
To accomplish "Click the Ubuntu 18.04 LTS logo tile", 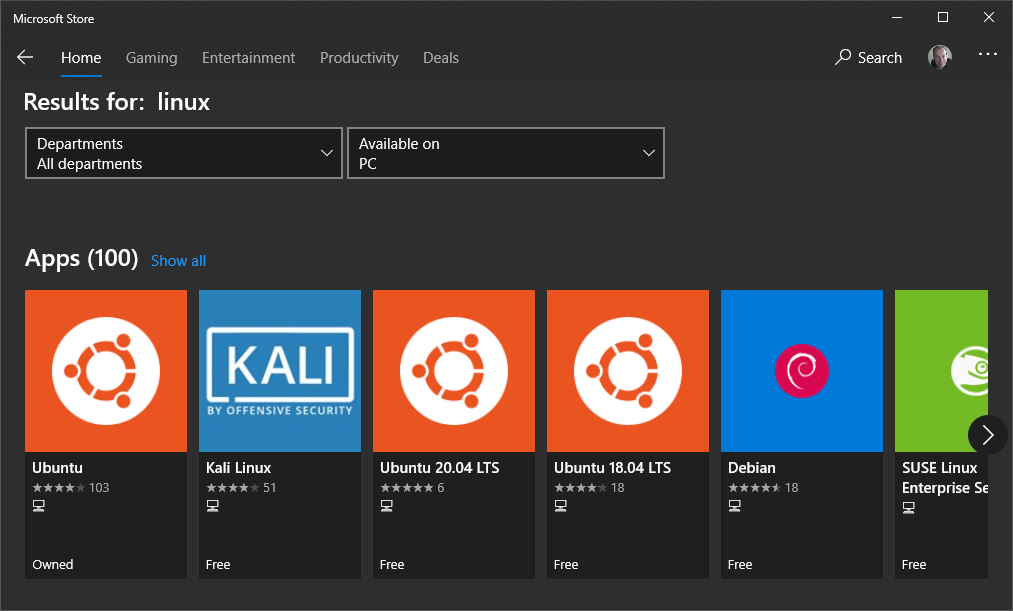I will tap(627, 370).
